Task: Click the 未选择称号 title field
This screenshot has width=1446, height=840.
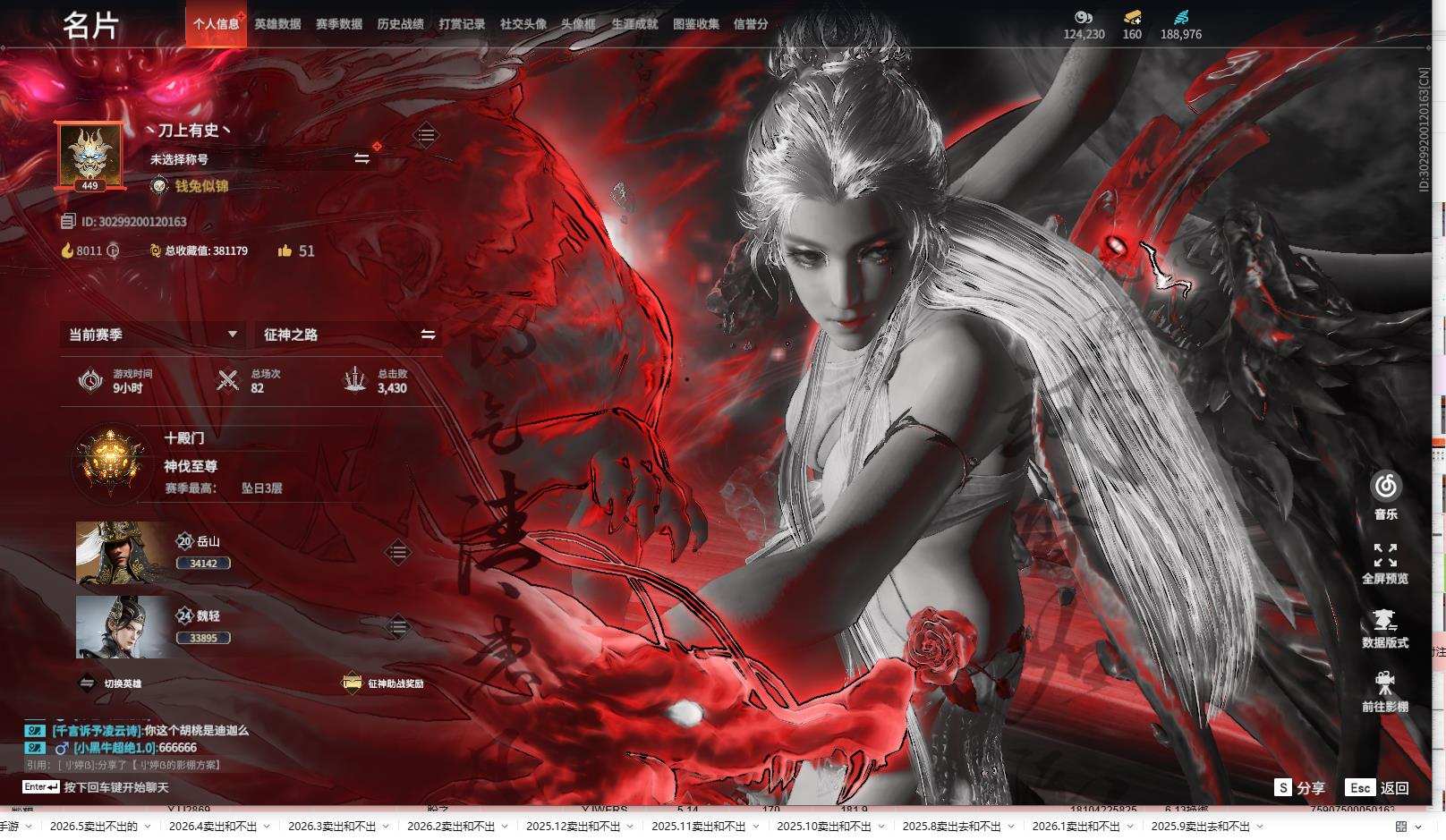Action: click(259, 159)
